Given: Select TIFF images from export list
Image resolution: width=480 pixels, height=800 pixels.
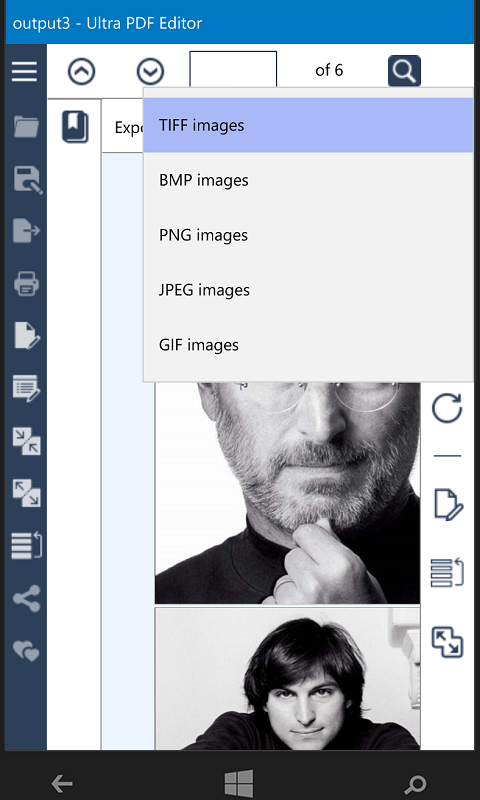Looking at the screenshot, I should [308, 125].
